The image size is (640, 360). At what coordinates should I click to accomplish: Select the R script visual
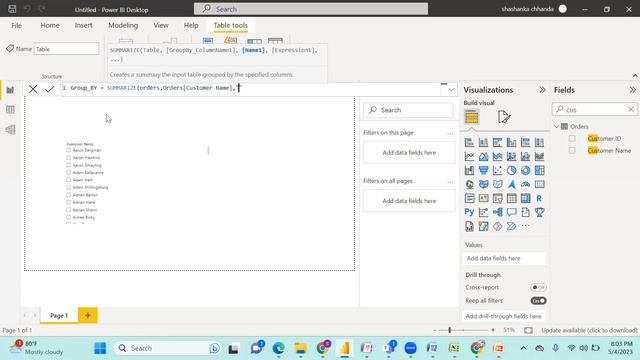click(539, 198)
